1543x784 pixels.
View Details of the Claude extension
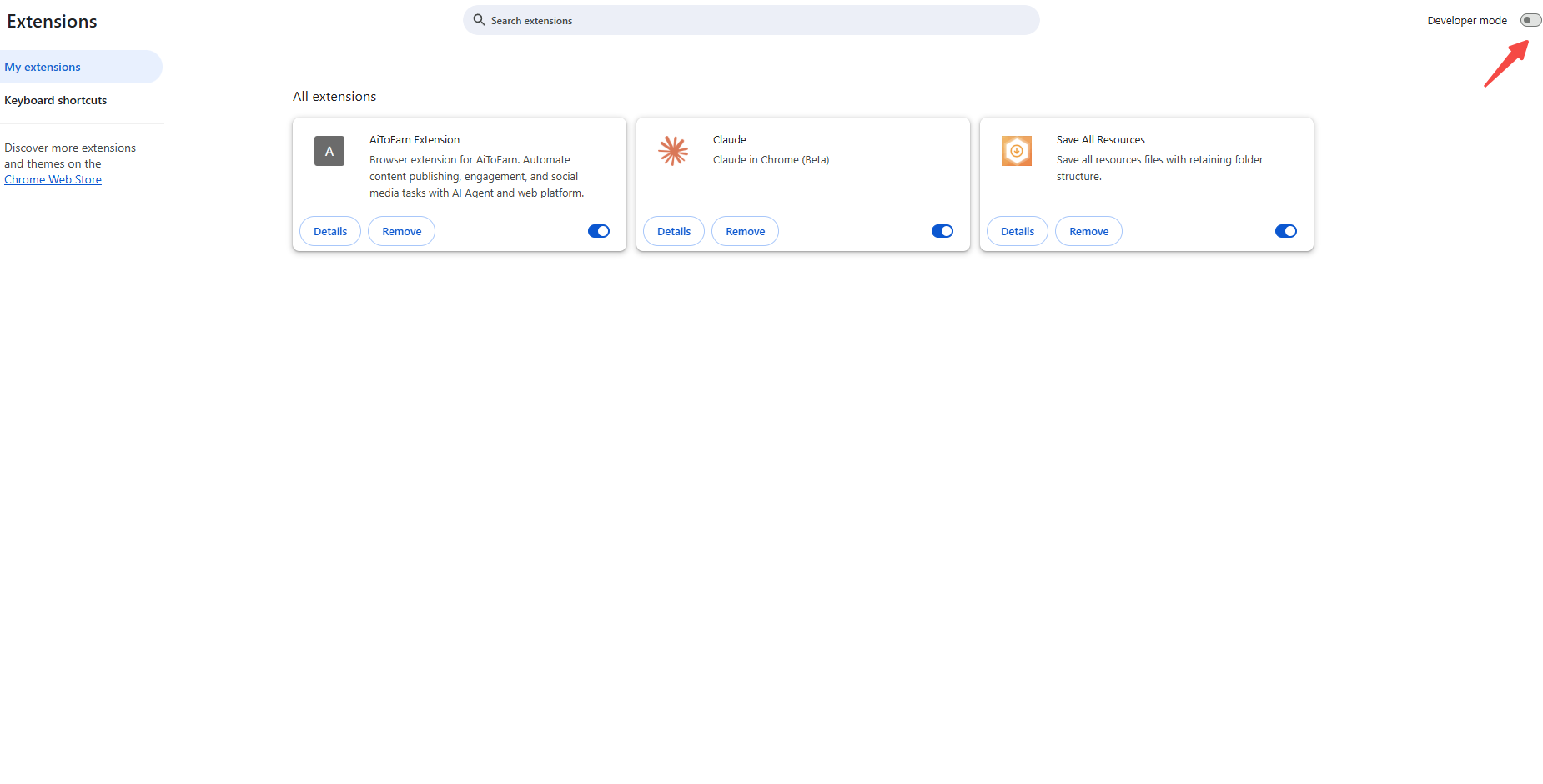(674, 231)
